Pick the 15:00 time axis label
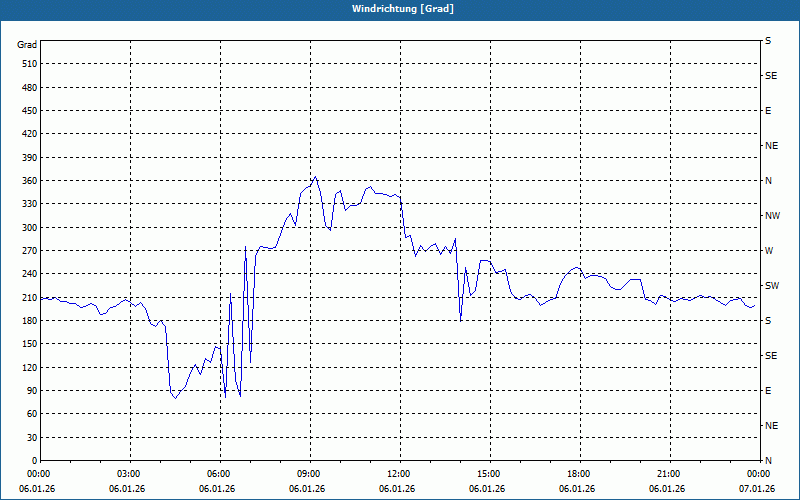The height and width of the screenshot is (500, 800). coord(490,474)
